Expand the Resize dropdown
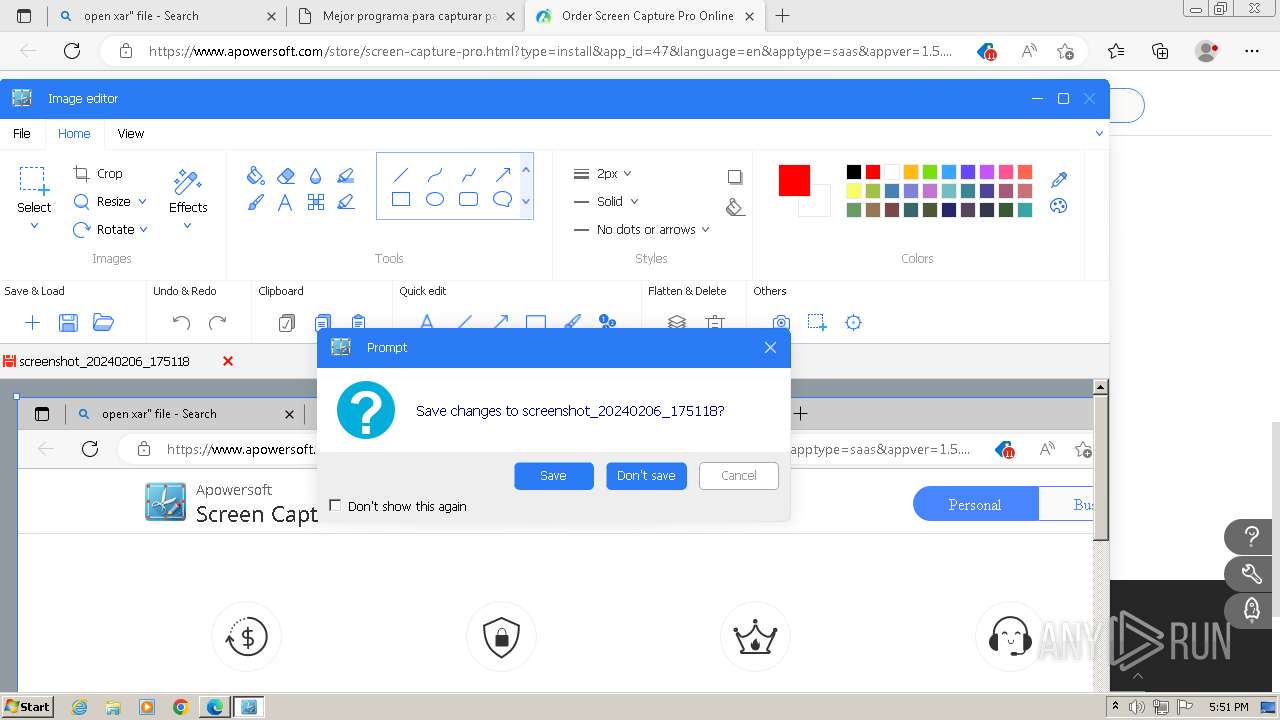 click(x=142, y=201)
